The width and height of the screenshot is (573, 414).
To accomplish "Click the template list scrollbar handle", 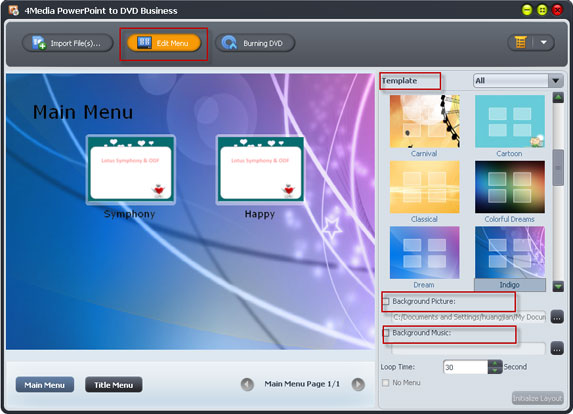I will (x=558, y=168).
